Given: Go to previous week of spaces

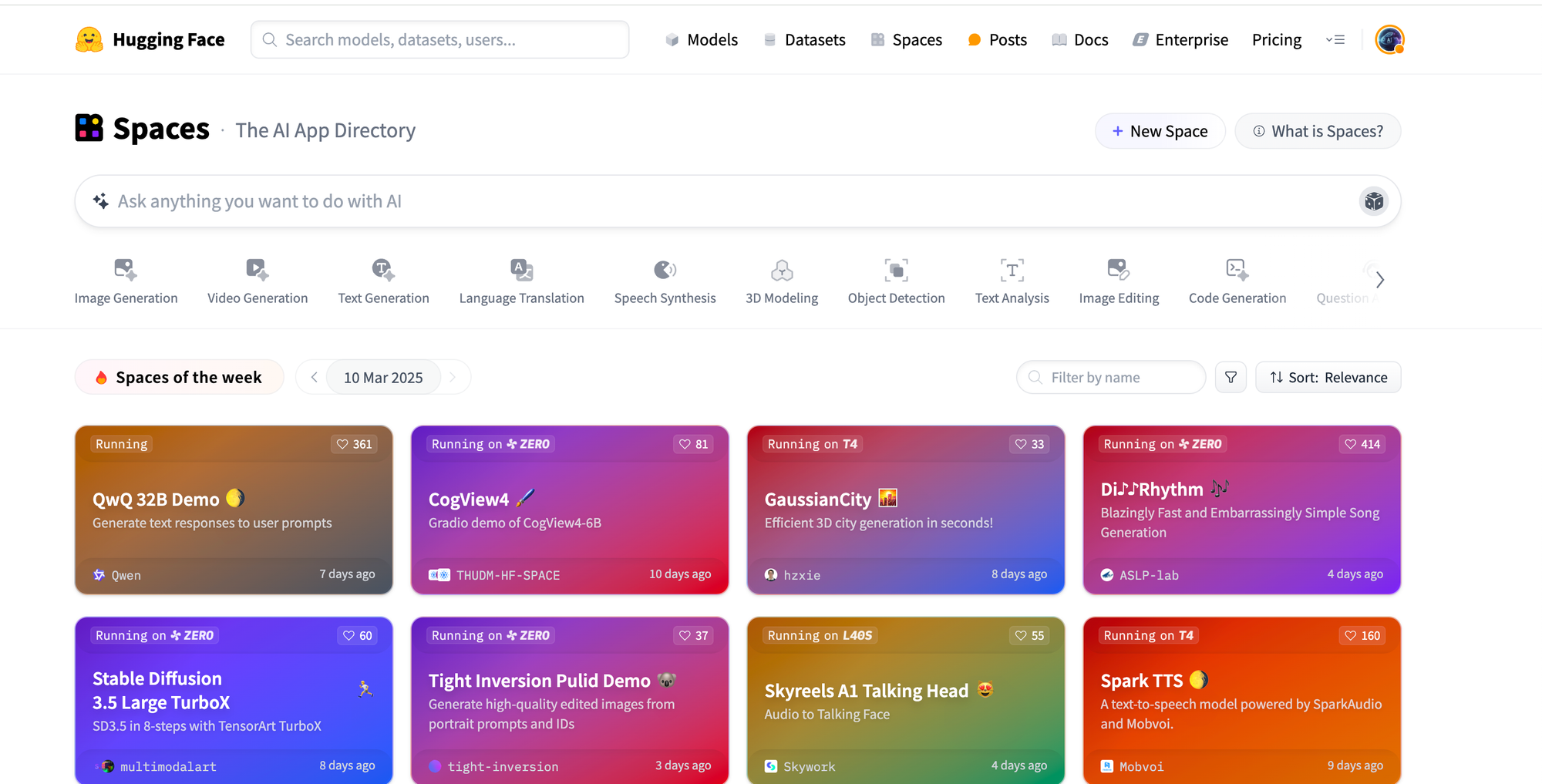Looking at the screenshot, I should (x=314, y=377).
